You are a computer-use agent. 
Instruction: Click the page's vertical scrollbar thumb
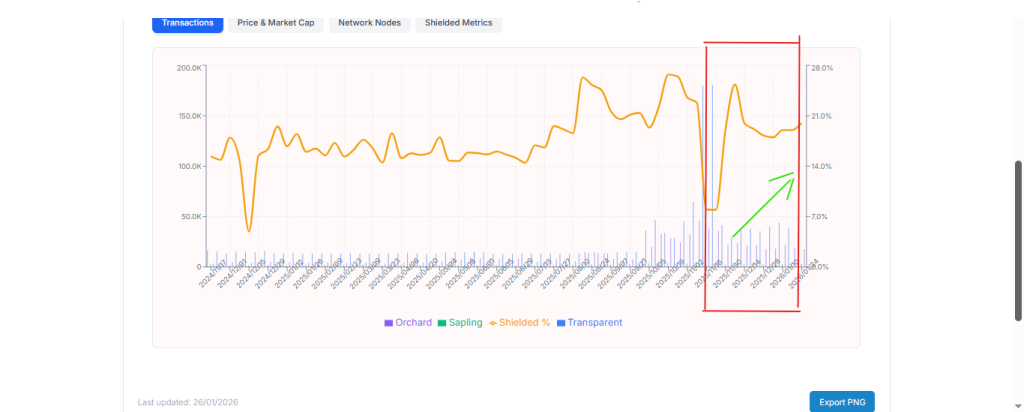(x=1018, y=240)
